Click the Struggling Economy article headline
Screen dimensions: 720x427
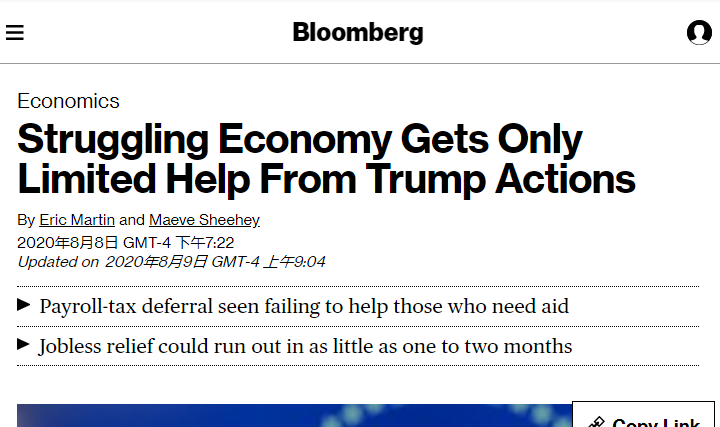[300, 140]
